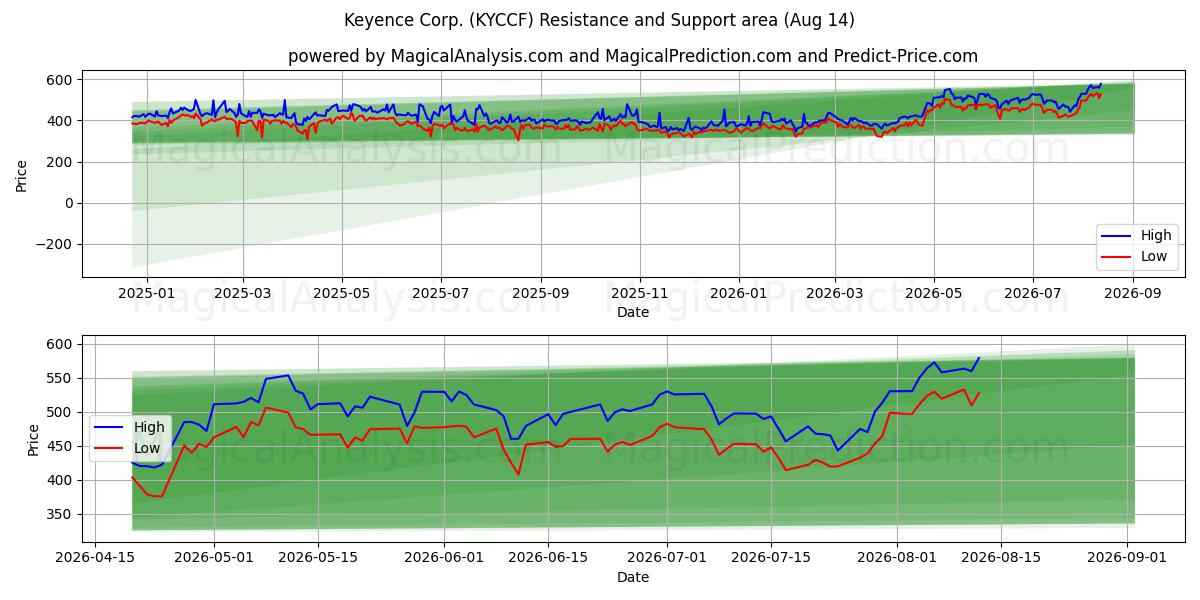
Task: Click the '2026-07-15' tick on bottom chart
Action: [771, 558]
